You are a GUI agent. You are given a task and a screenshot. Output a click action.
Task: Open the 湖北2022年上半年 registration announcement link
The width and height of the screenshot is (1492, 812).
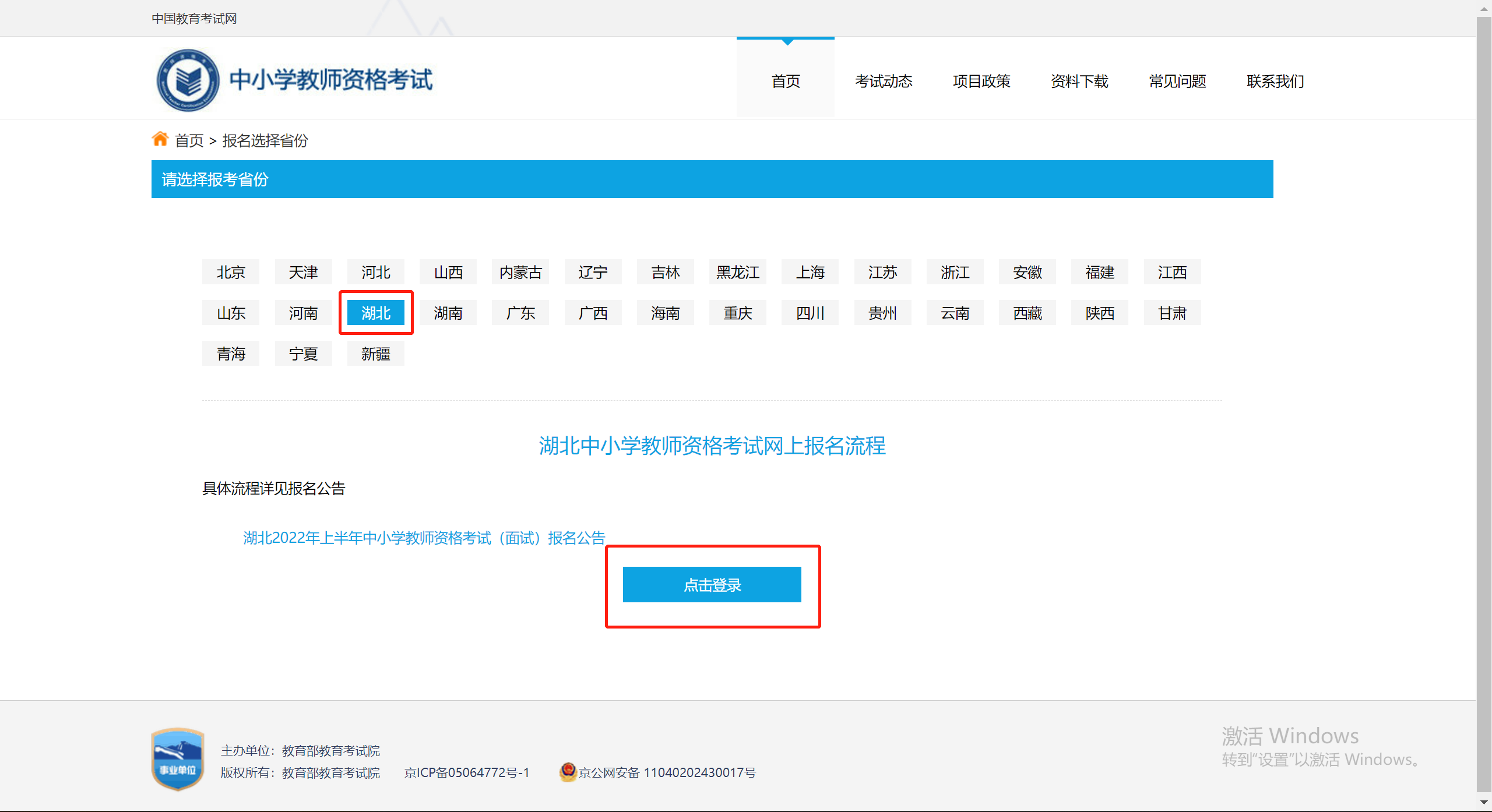tap(424, 538)
